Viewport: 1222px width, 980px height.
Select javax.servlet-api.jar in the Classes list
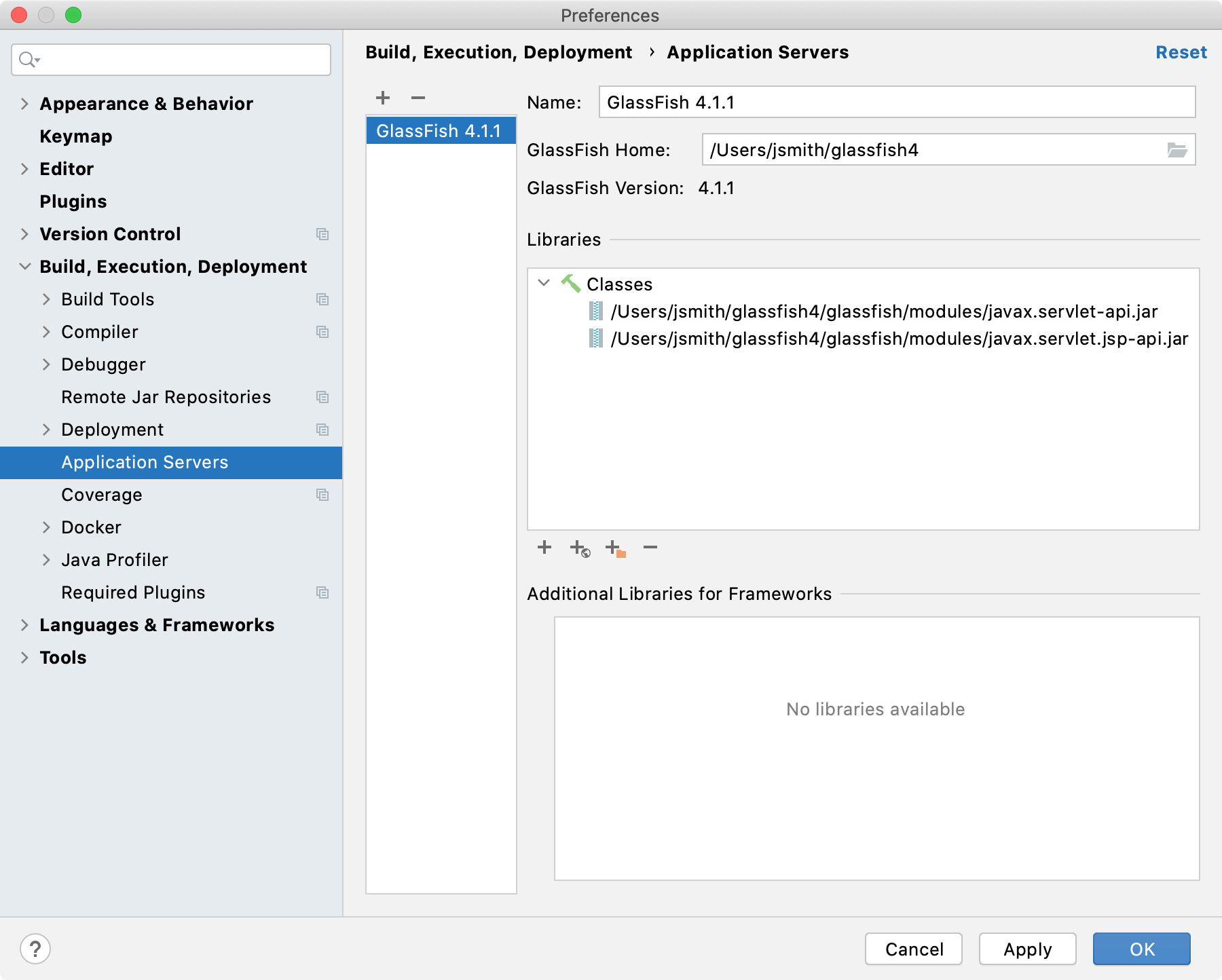[883, 312]
